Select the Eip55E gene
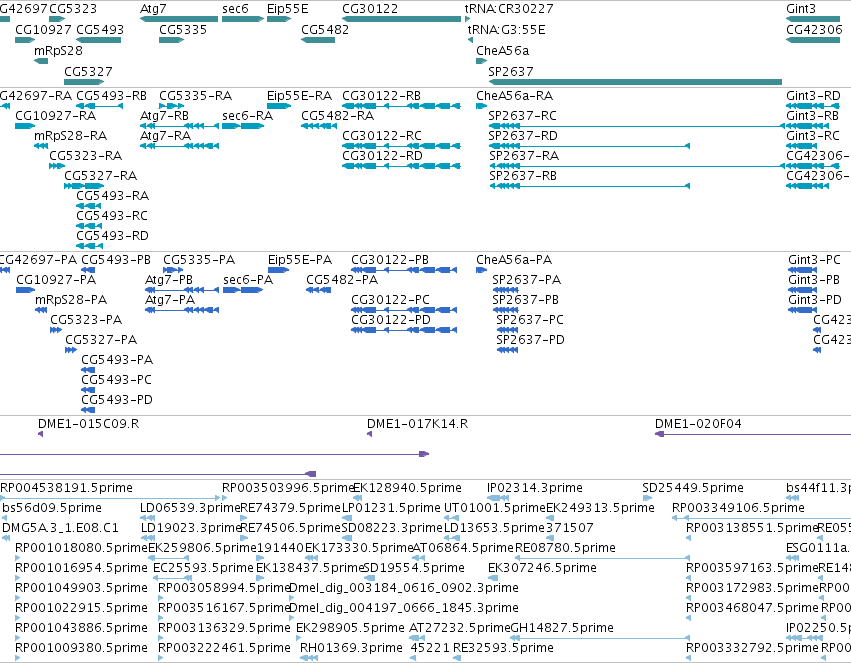The width and height of the screenshot is (851, 663). click(x=279, y=19)
